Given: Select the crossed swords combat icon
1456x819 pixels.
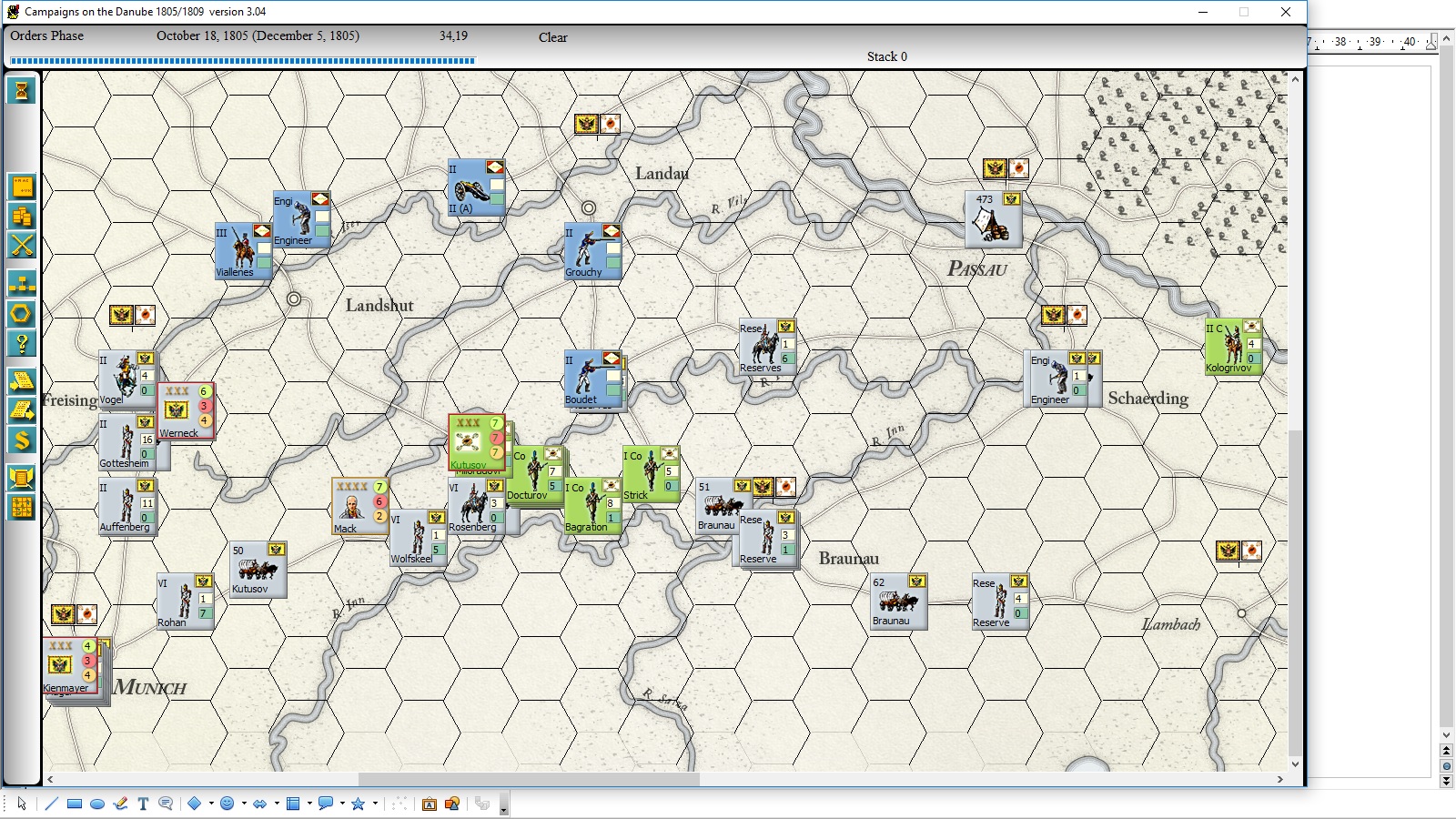Looking at the screenshot, I should [22, 246].
